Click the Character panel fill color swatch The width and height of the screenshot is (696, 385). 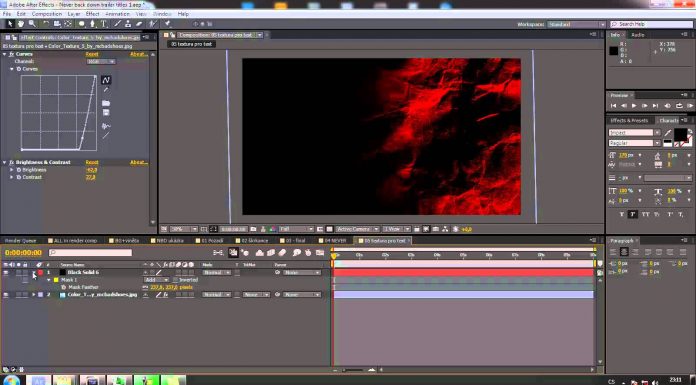coord(680,134)
